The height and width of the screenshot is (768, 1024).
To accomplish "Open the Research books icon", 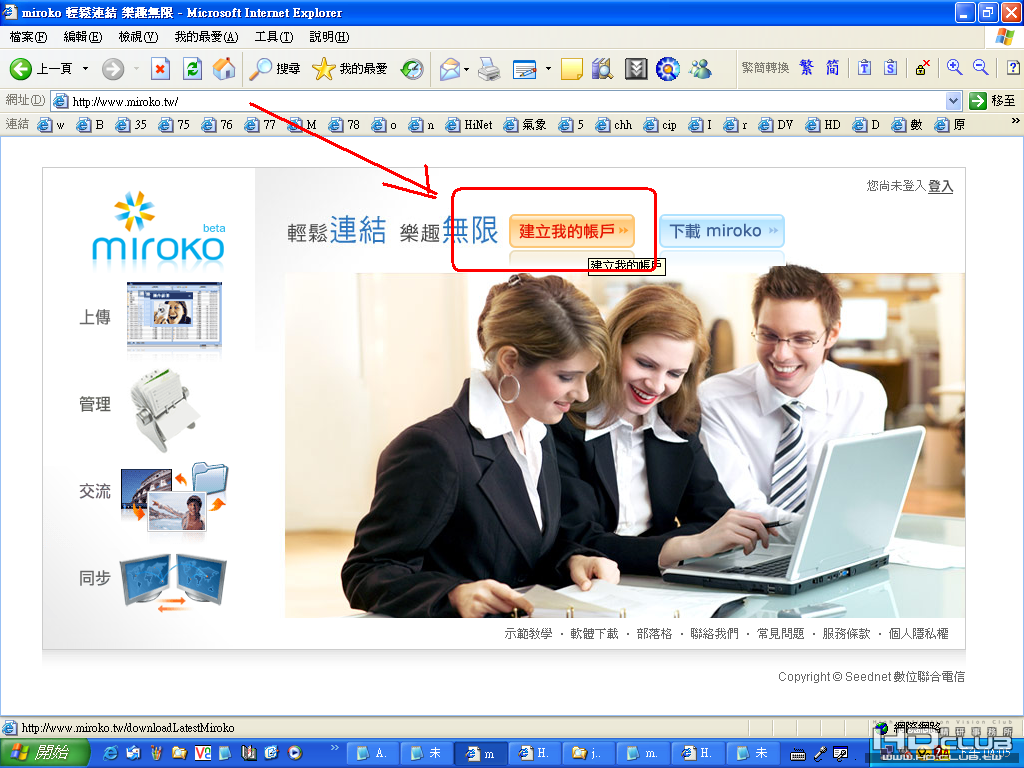I will click(602, 69).
